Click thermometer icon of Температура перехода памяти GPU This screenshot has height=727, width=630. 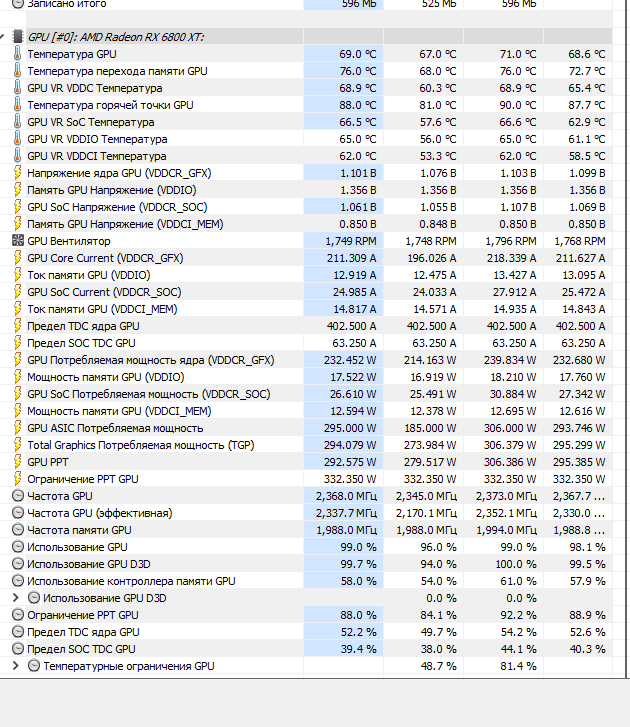tap(18, 71)
